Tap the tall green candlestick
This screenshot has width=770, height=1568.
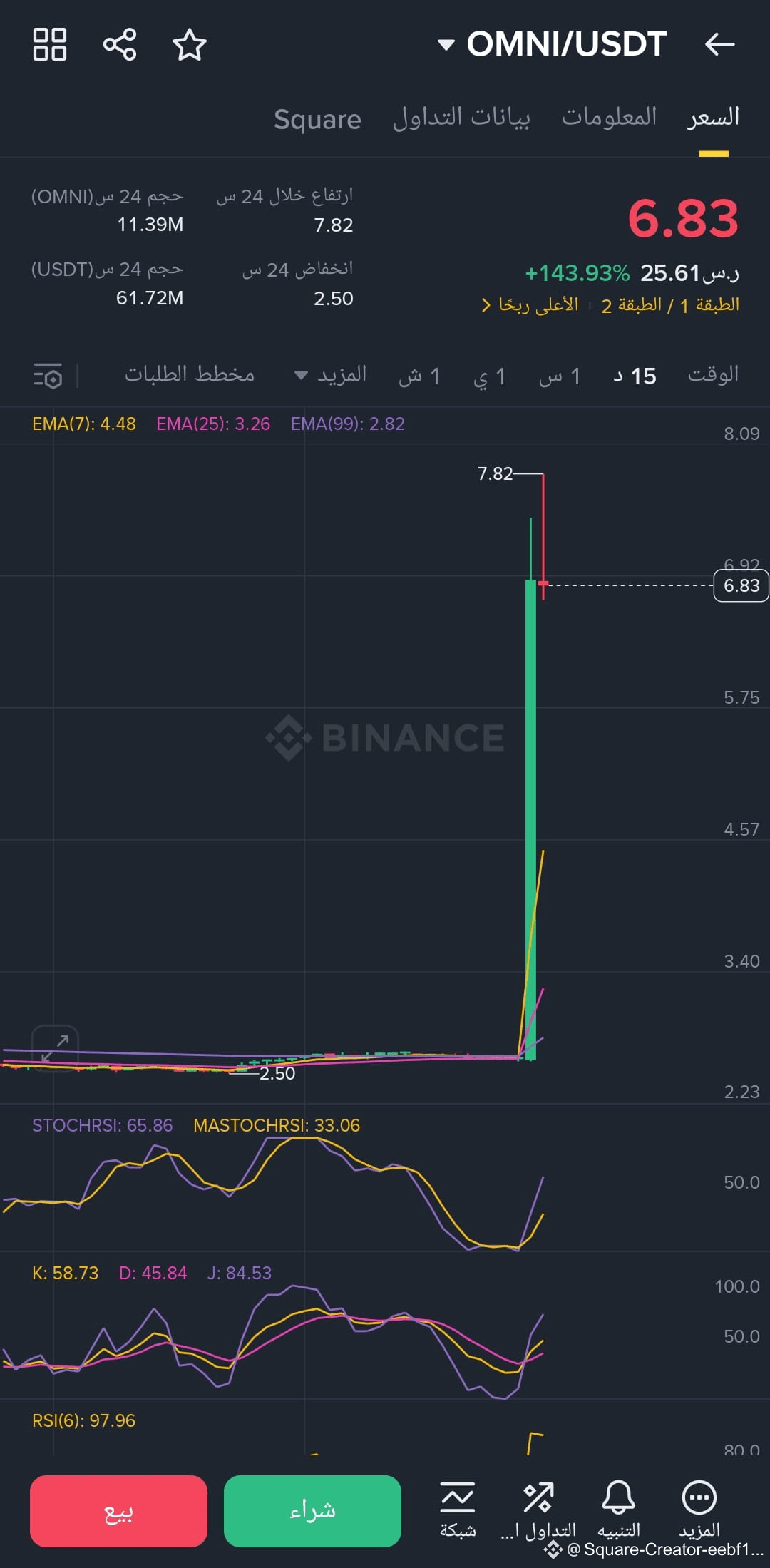click(530, 820)
